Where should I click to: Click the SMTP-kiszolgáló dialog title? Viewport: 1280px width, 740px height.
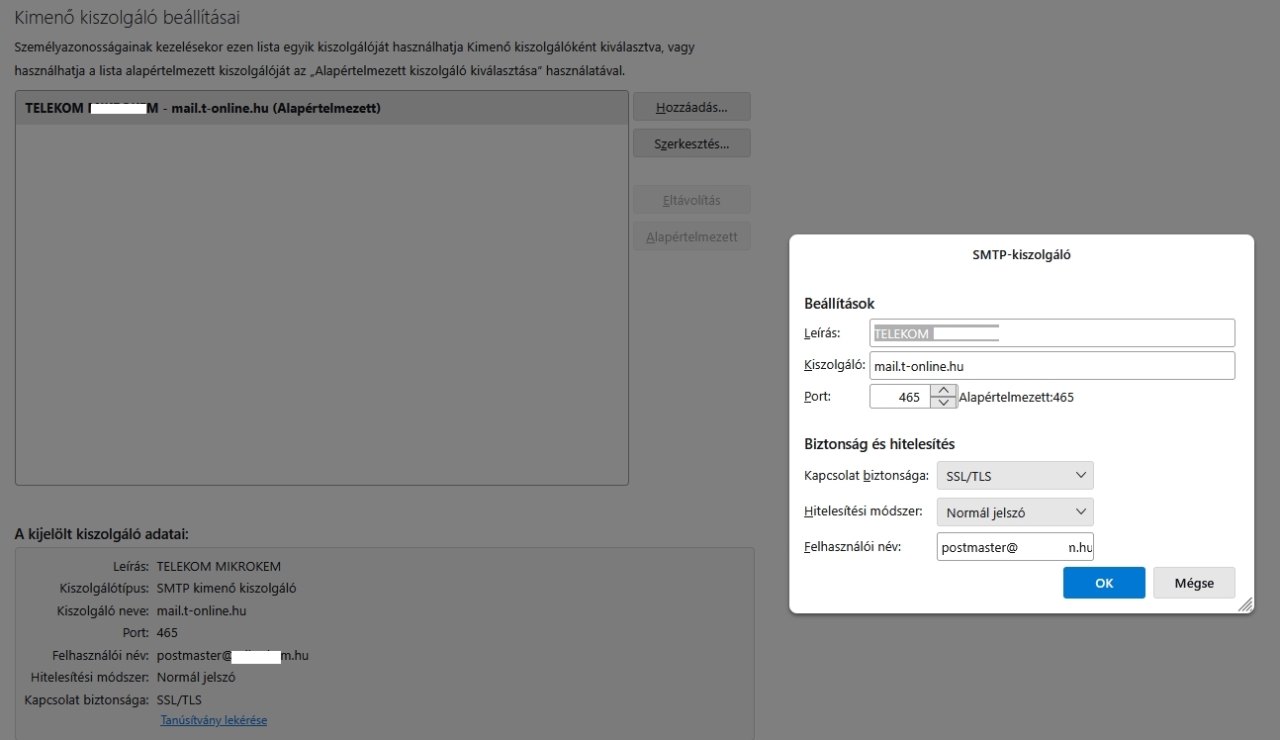(x=1021, y=255)
